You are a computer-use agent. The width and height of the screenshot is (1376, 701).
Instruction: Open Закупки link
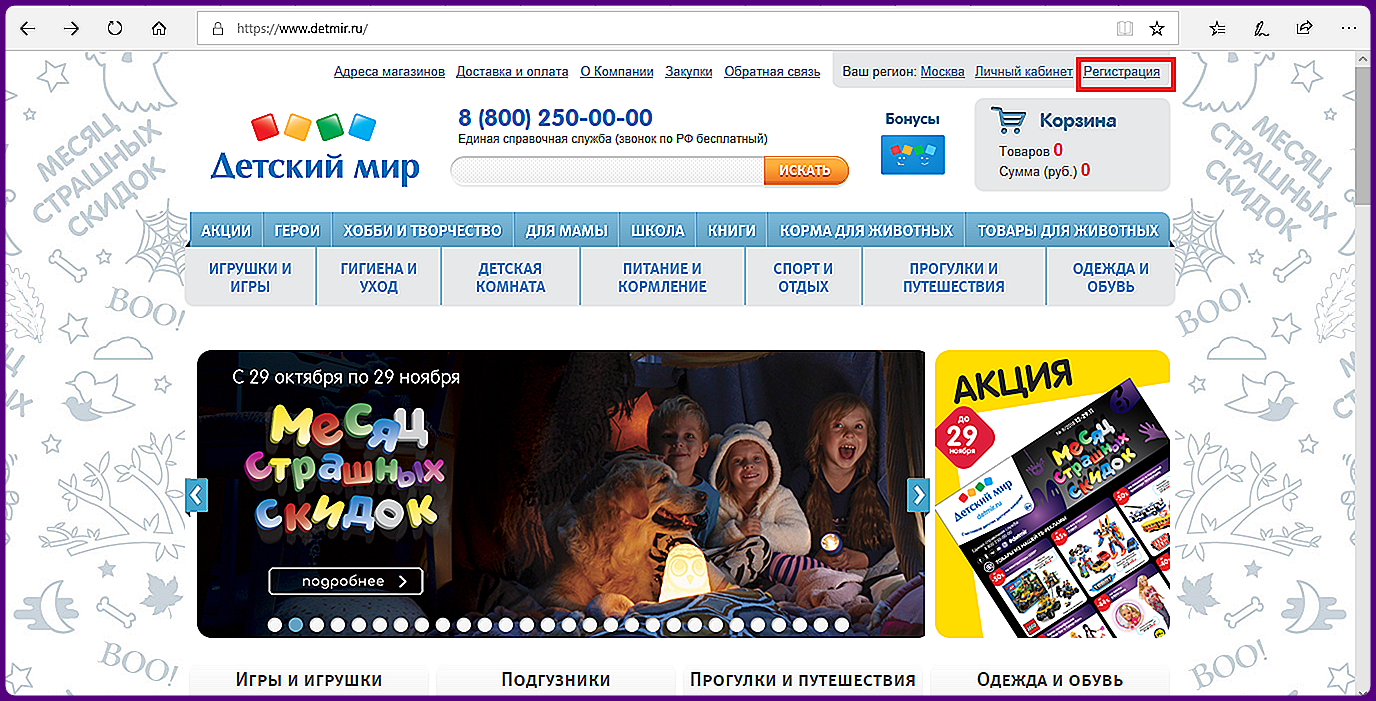point(689,72)
